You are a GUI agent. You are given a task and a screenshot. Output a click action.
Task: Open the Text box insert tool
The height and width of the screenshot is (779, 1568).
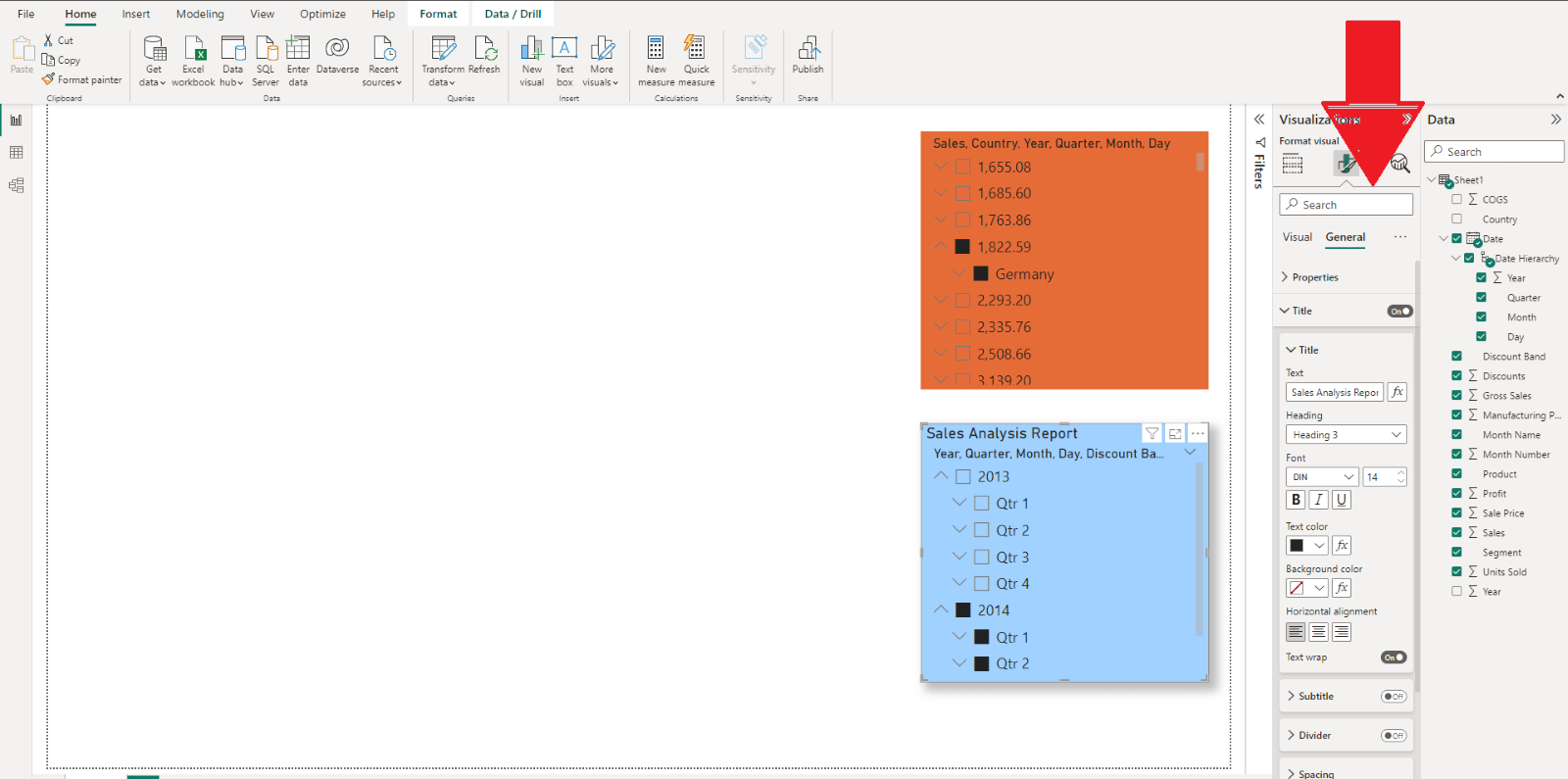[564, 61]
